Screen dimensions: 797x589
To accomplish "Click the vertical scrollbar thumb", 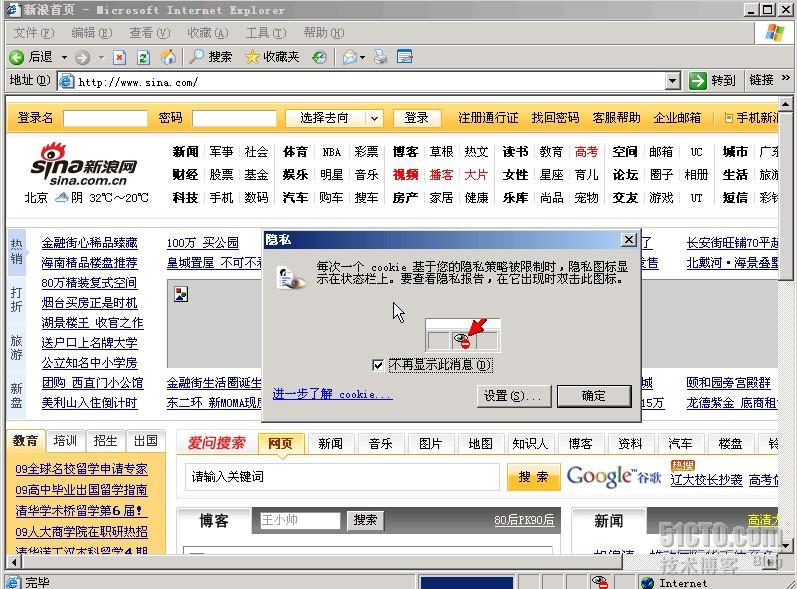I will 786,195.
